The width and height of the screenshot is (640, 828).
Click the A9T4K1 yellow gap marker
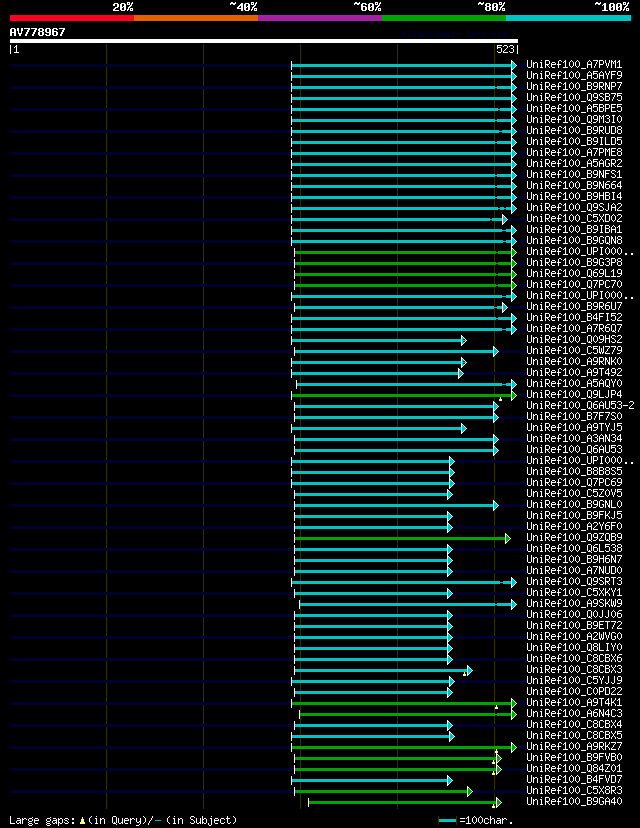[x=496, y=707]
